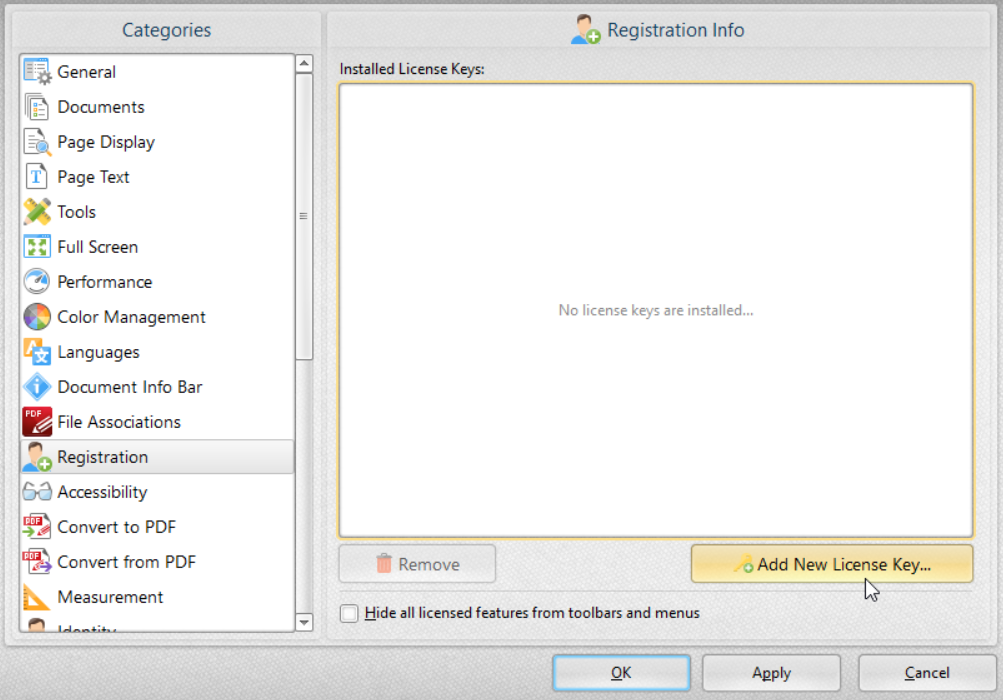The height and width of the screenshot is (700, 1003).
Task: Click the Measurement triangle ruler icon
Action: coord(37,597)
